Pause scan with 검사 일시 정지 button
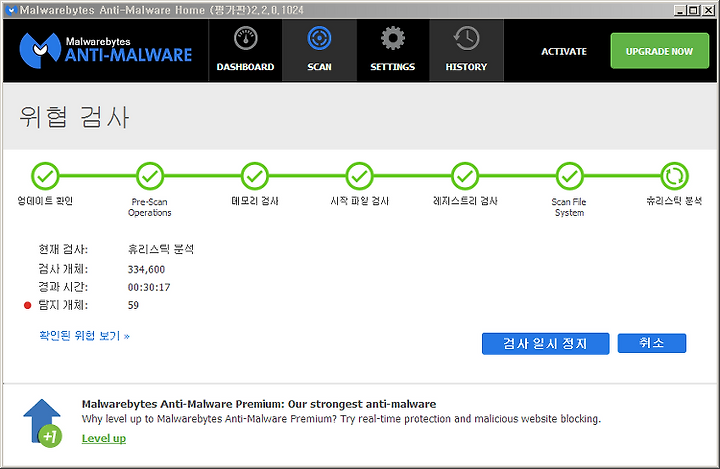 point(546,344)
